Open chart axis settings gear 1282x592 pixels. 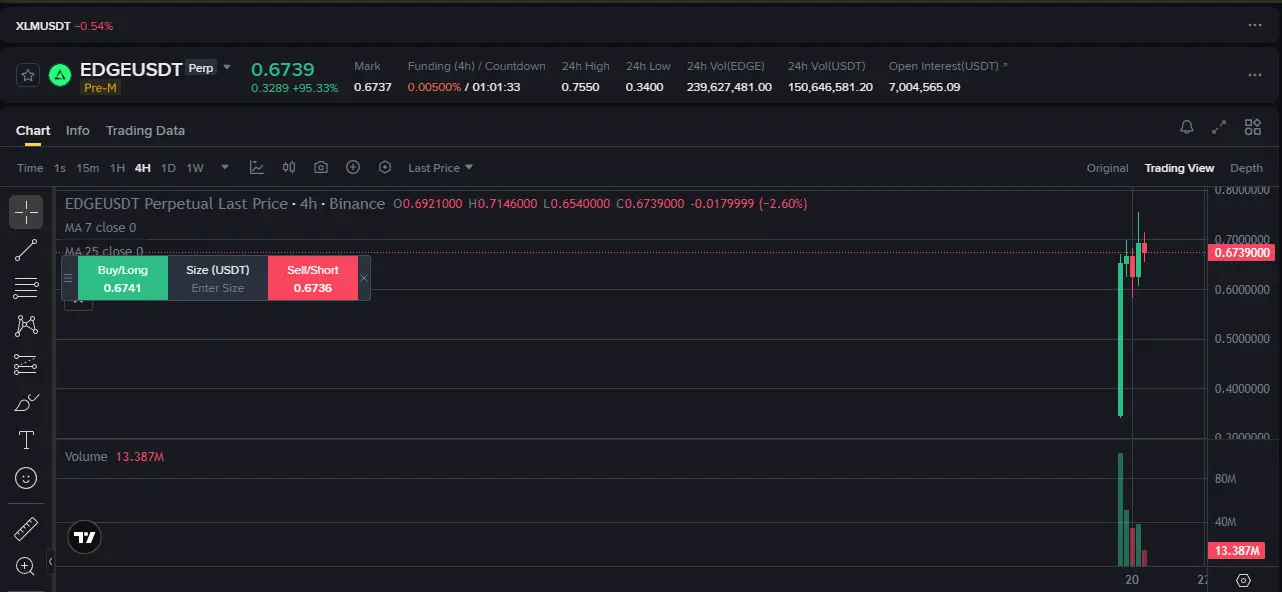click(1243, 580)
